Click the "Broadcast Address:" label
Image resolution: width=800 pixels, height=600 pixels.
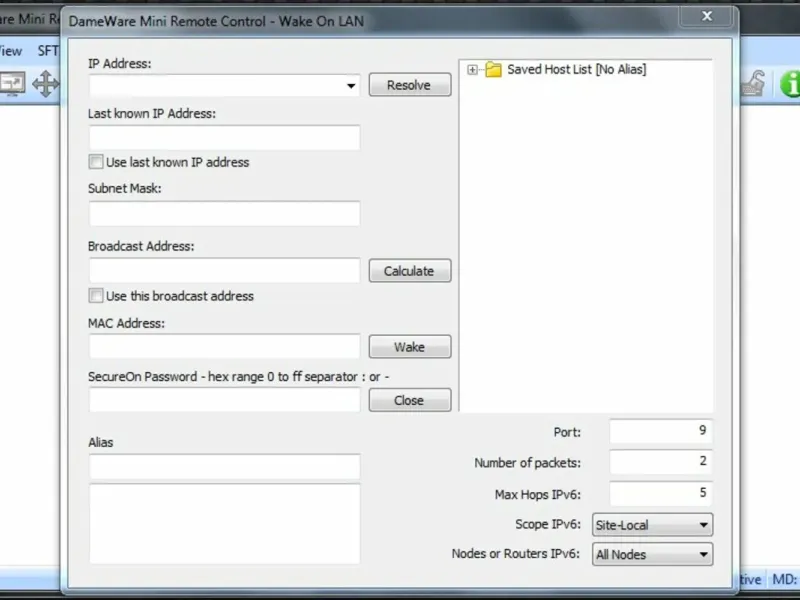(x=141, y=246)
